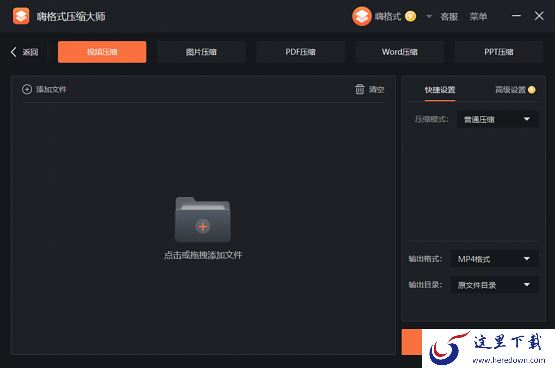Viewport: 555px width, 368px height.
Task: Click the 返回 text label
Action: coord(30,52)
